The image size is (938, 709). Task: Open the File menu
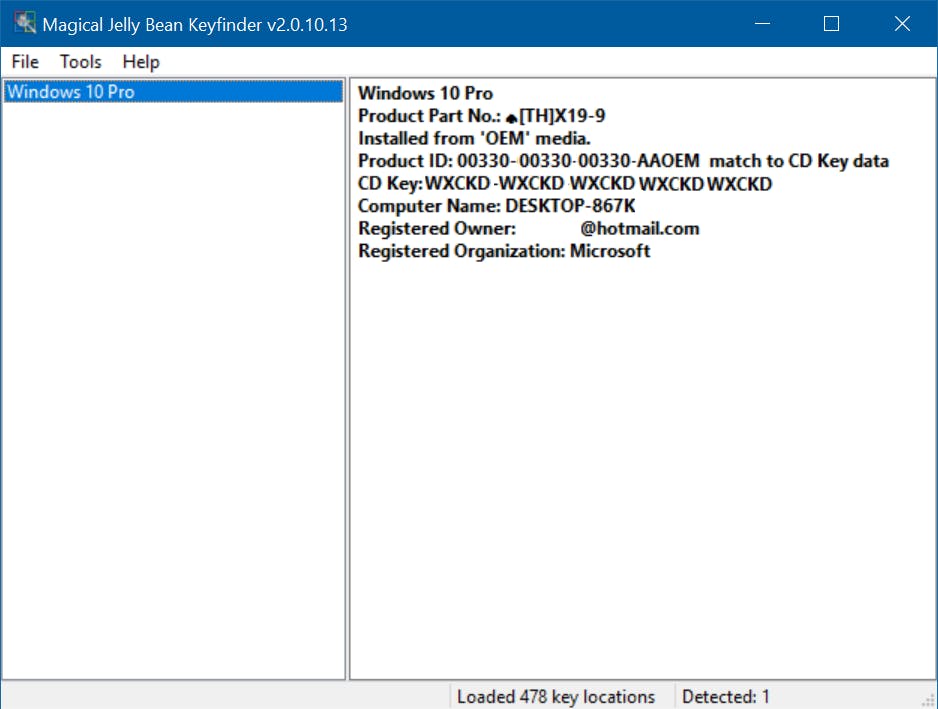click(25, 62)
